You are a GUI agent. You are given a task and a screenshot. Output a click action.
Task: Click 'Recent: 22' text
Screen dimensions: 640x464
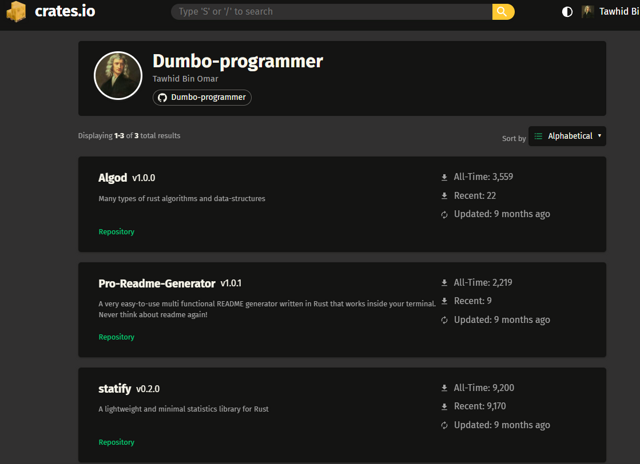tap(475, 196)
